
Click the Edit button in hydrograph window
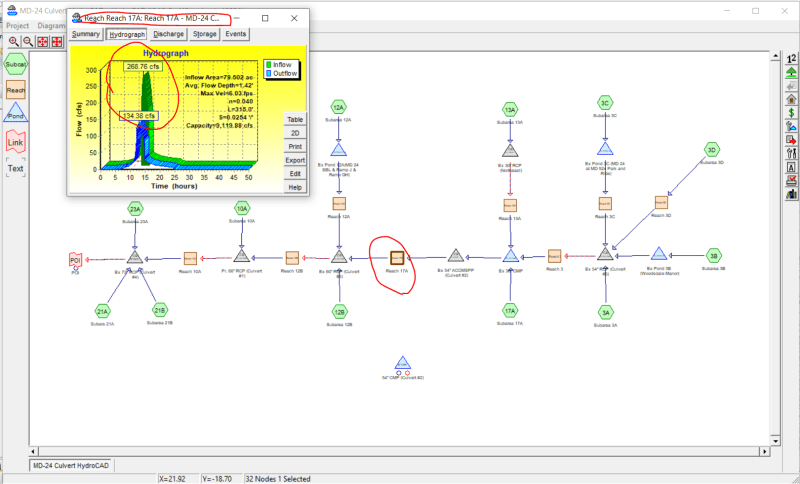[x=295, y=173]
